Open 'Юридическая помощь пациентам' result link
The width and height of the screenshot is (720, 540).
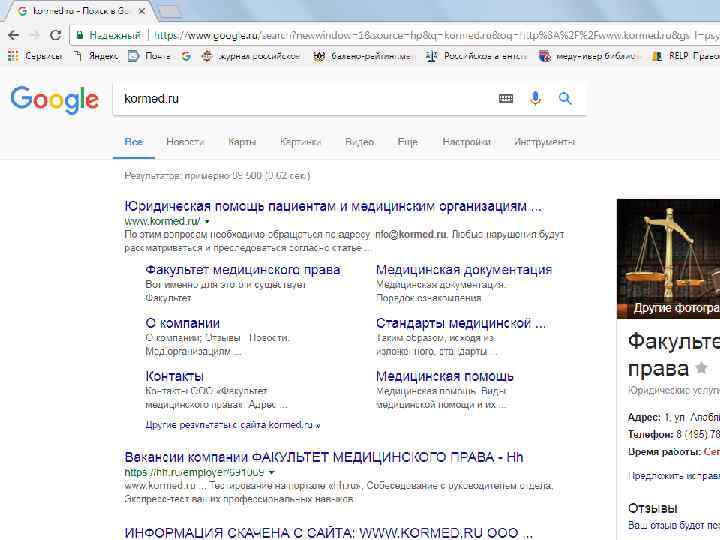click(x=333, y=207)
